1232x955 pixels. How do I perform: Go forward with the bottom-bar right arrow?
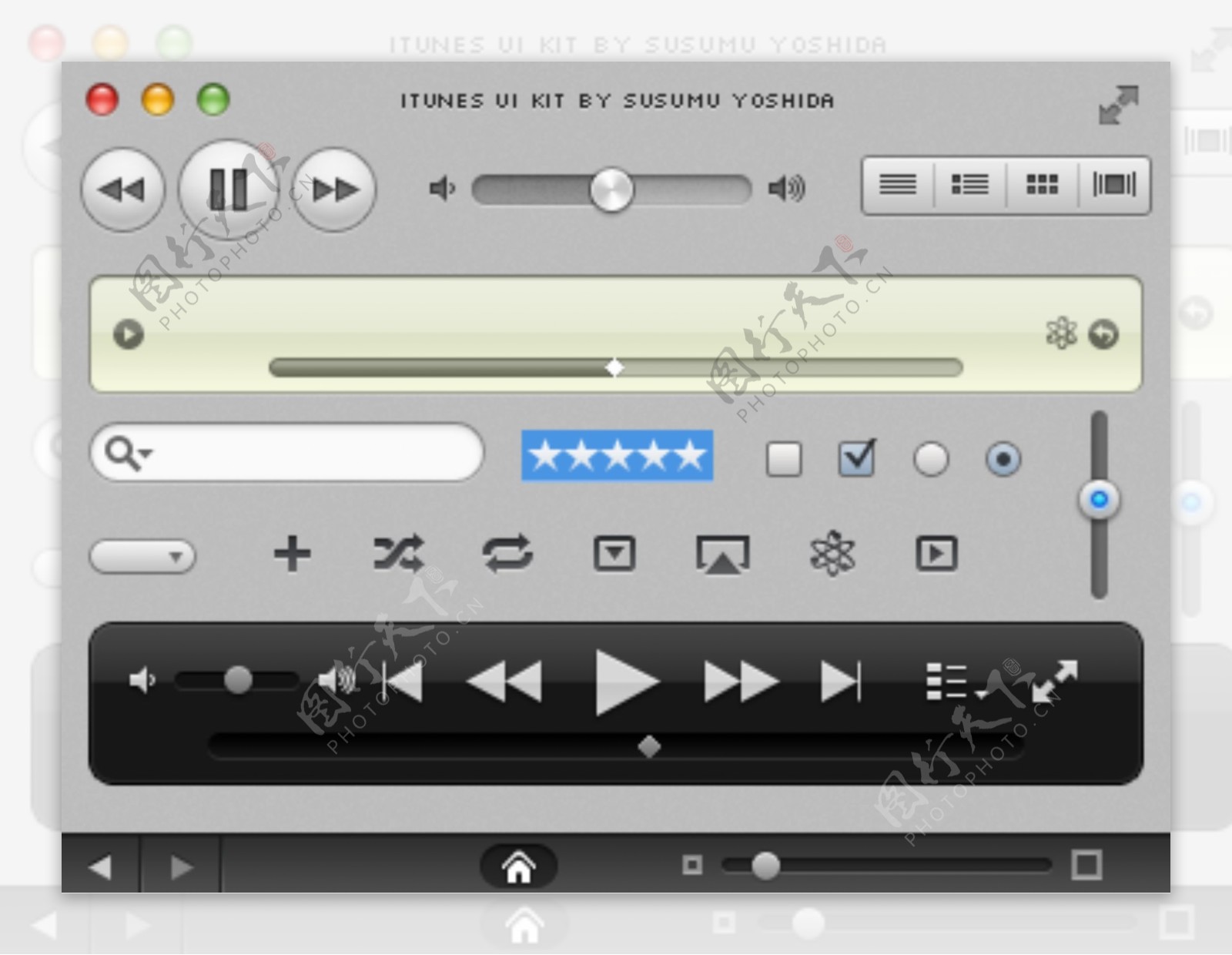click(181, 868)
